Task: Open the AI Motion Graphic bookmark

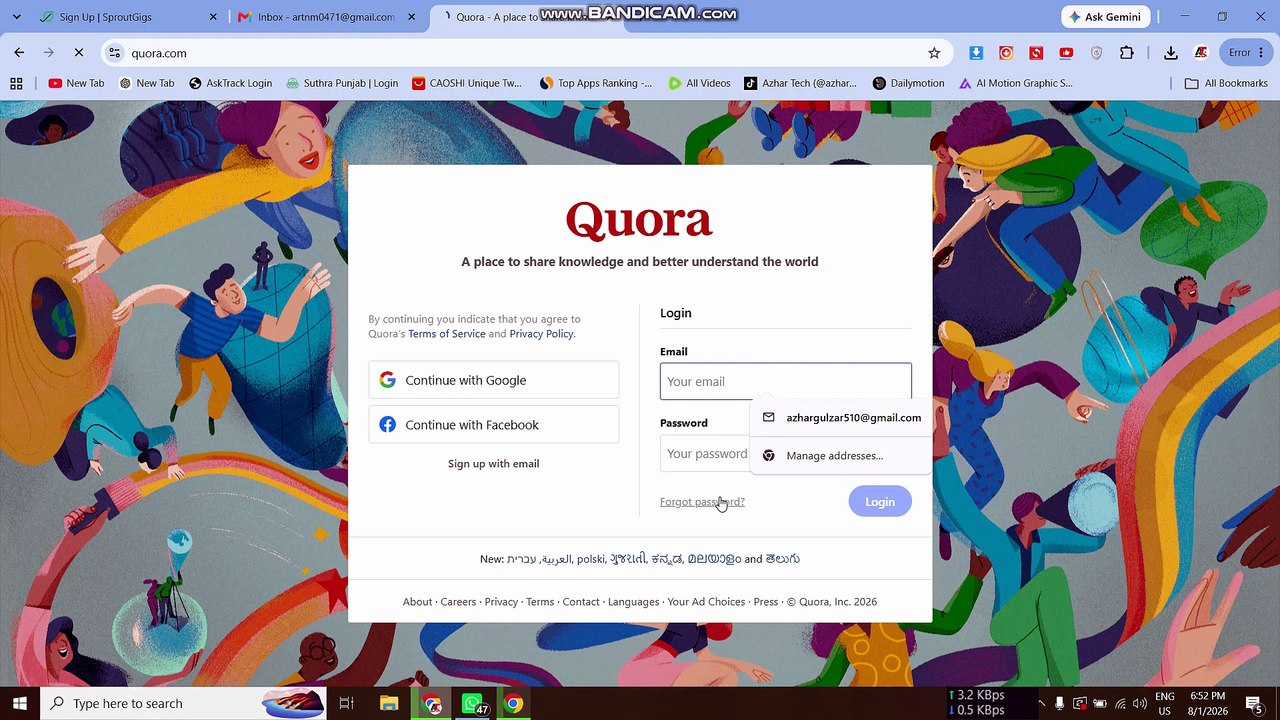Action: coord(1015,83)
